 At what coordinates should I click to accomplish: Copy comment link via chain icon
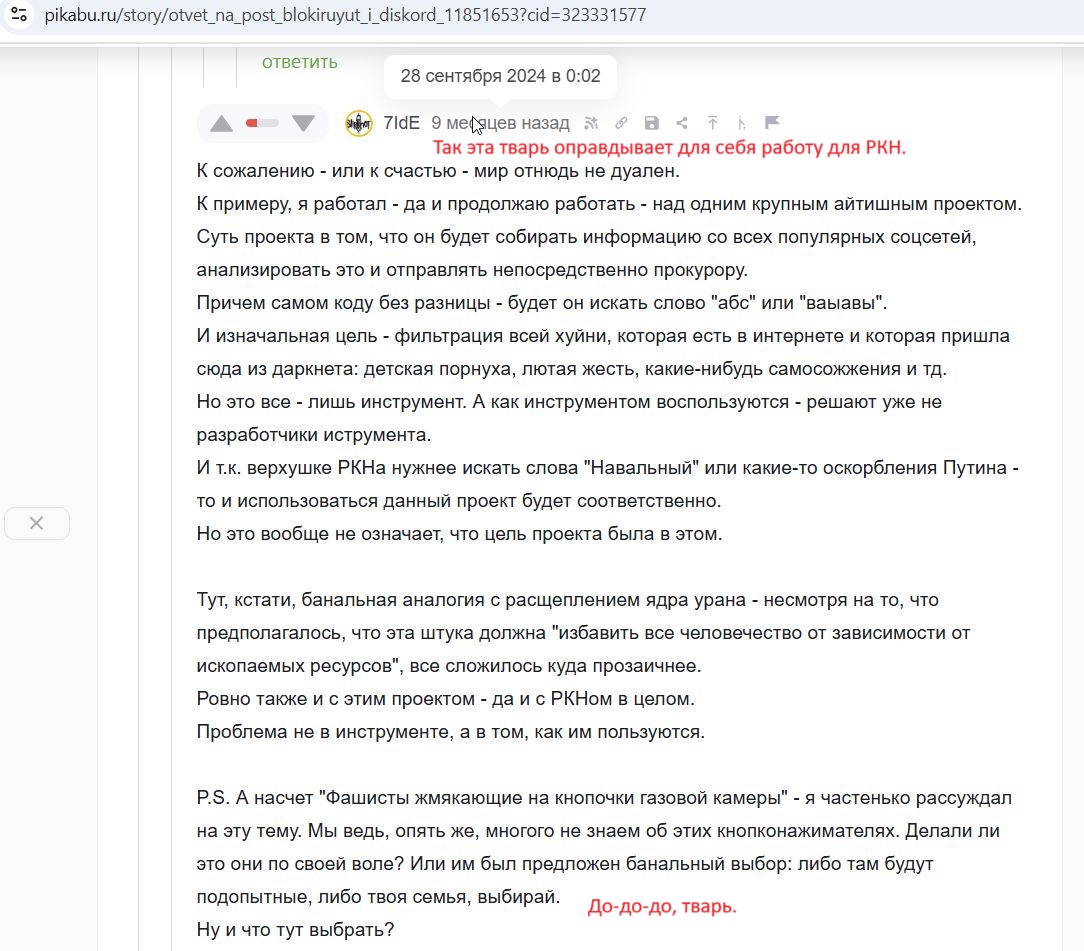point(622,123)
